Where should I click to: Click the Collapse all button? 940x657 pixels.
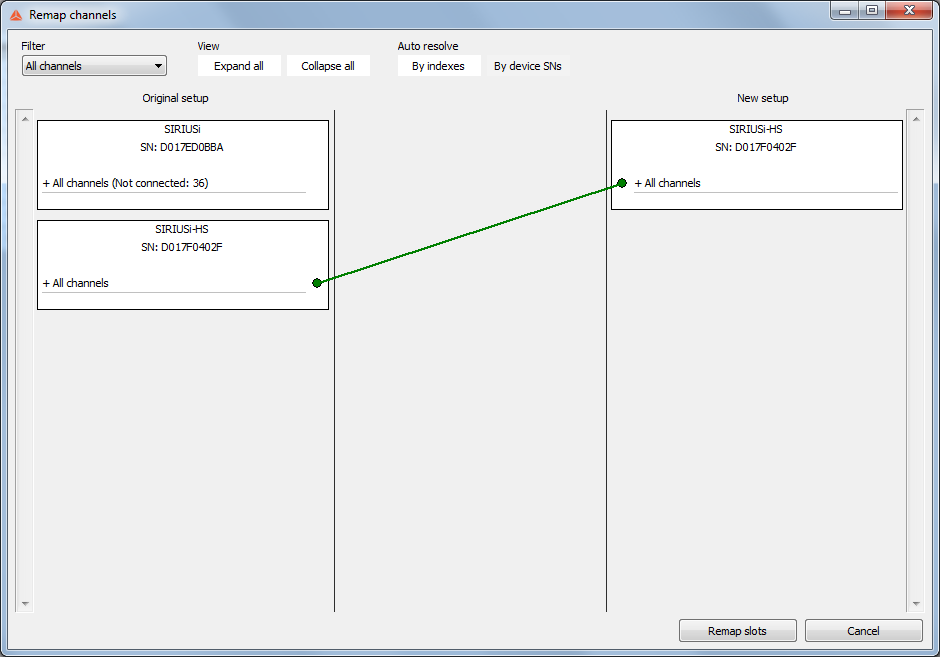327,66
